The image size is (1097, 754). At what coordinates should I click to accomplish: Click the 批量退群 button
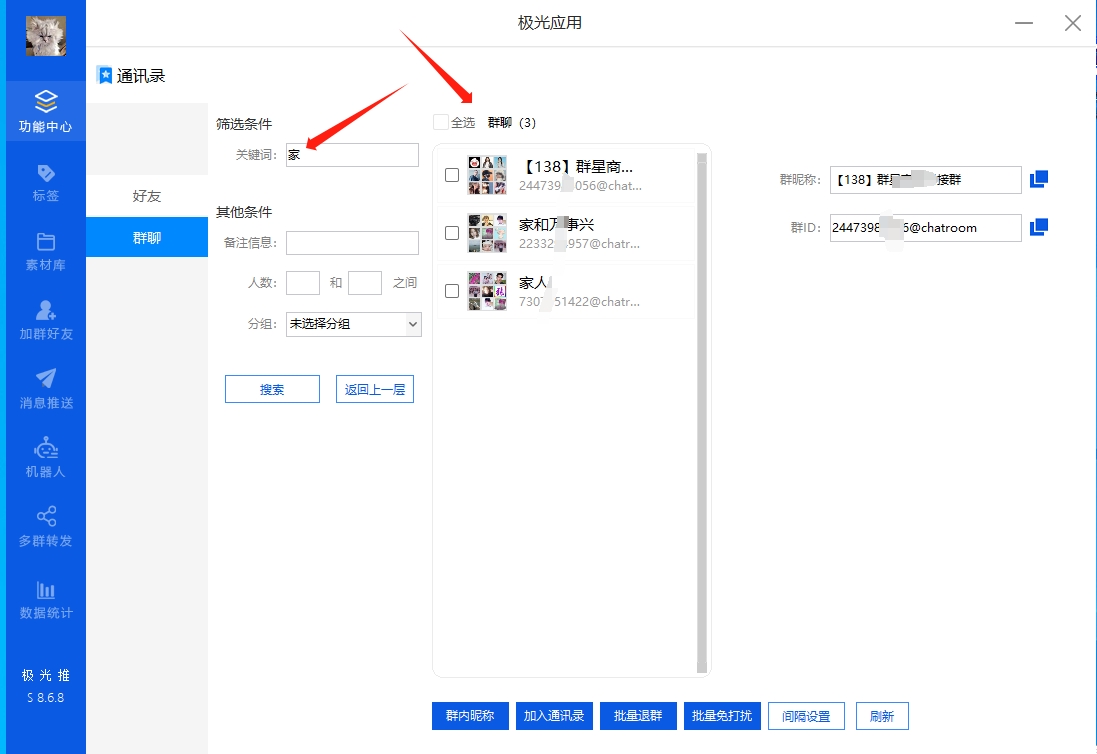[637, 716]
